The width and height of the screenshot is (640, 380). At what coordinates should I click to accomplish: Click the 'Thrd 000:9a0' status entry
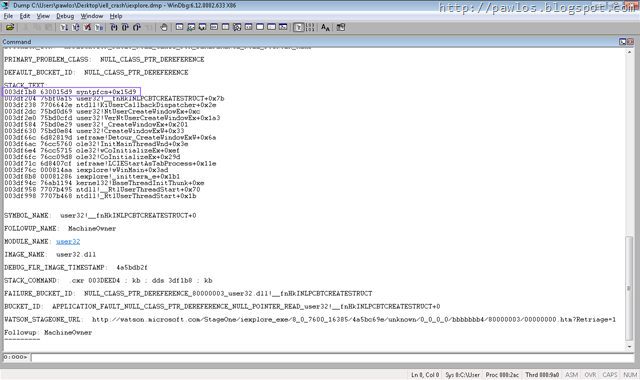542,375
